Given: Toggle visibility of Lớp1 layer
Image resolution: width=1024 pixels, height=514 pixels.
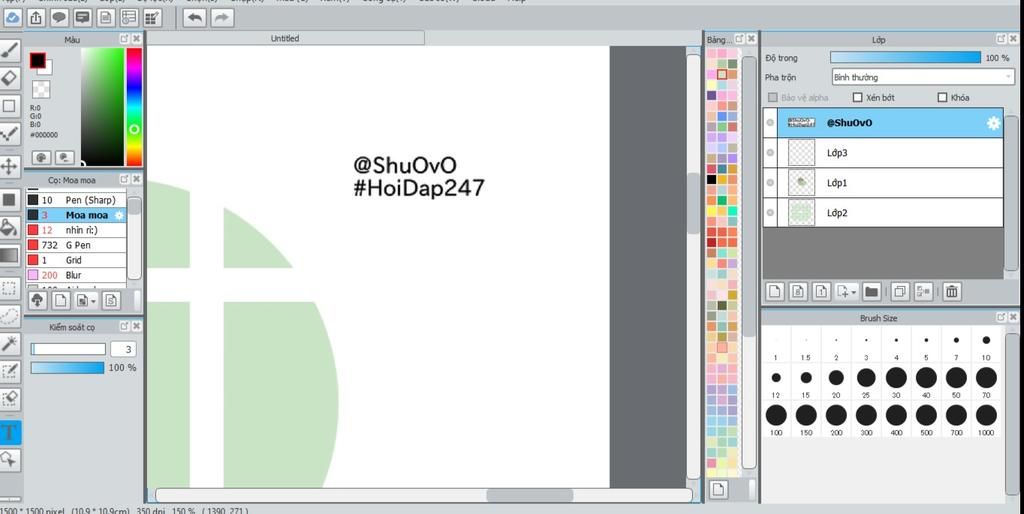Looking at the screenshot, I should [x=770, y=183].
